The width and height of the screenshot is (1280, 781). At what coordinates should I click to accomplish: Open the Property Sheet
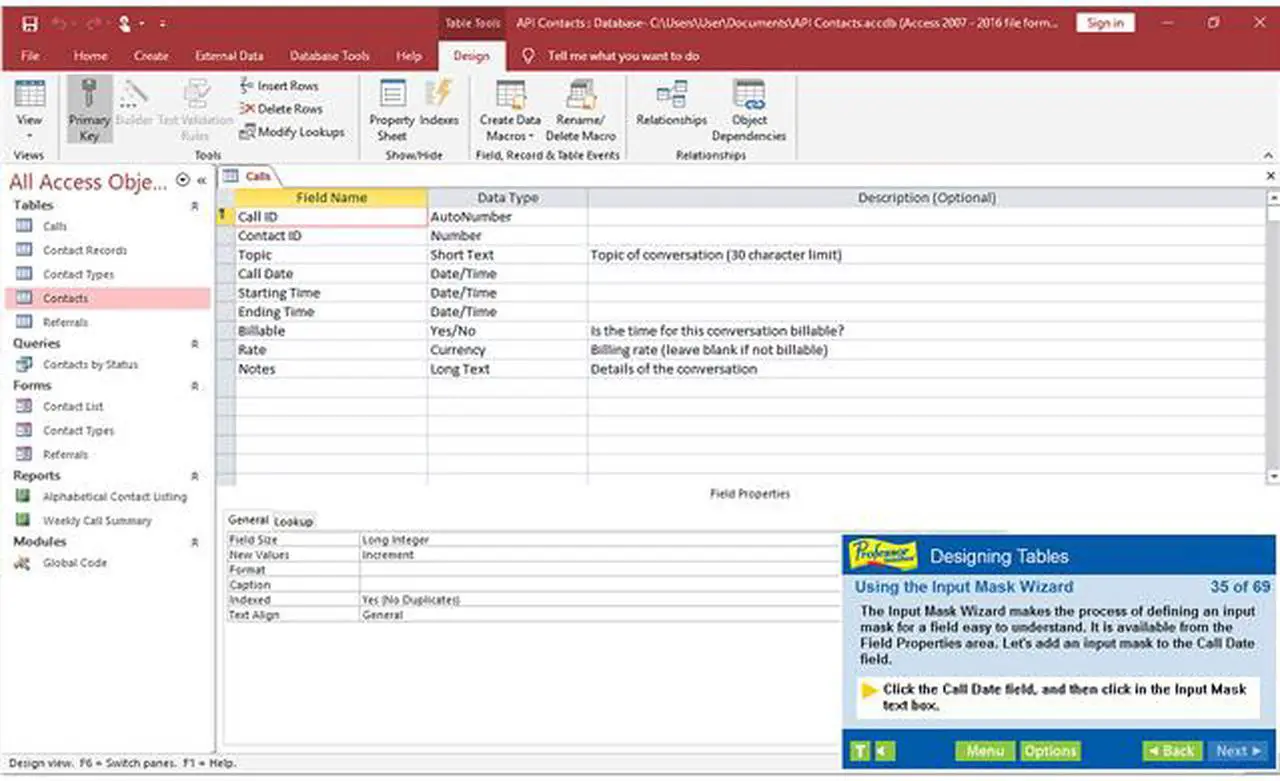click(392, 110)
